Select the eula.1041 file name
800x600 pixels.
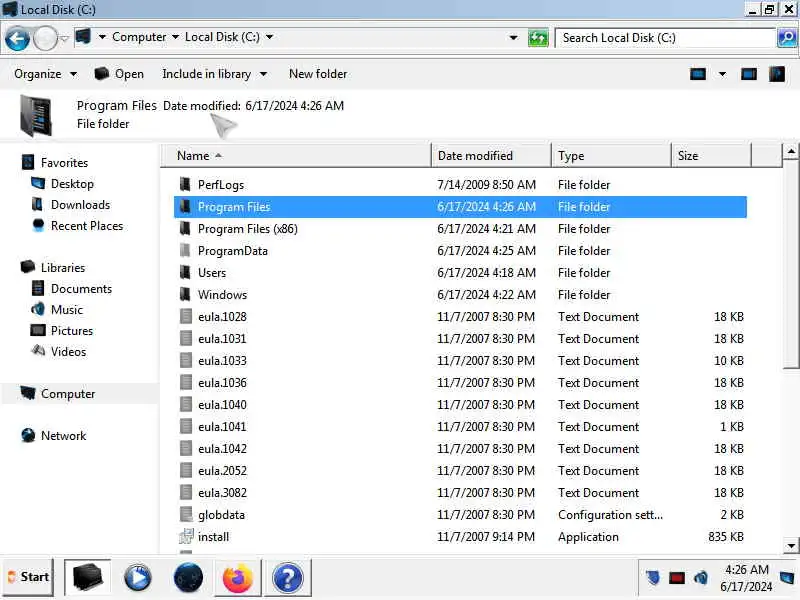(222, 427)
